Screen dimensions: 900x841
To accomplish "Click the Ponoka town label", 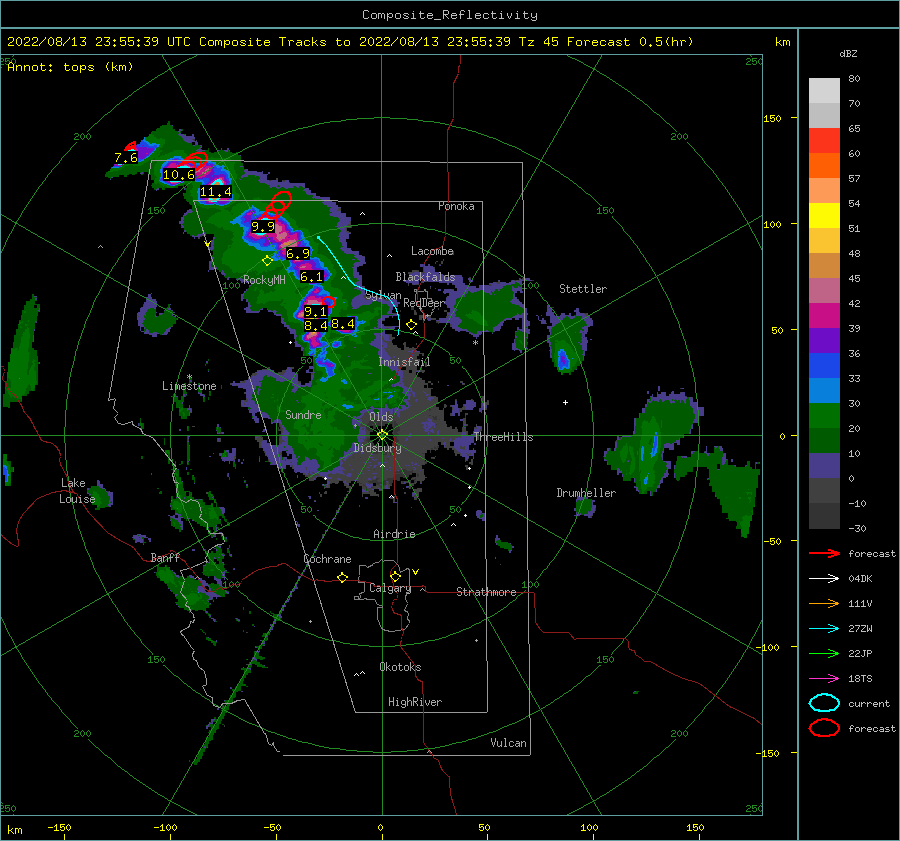I will [x=456, y=206].
